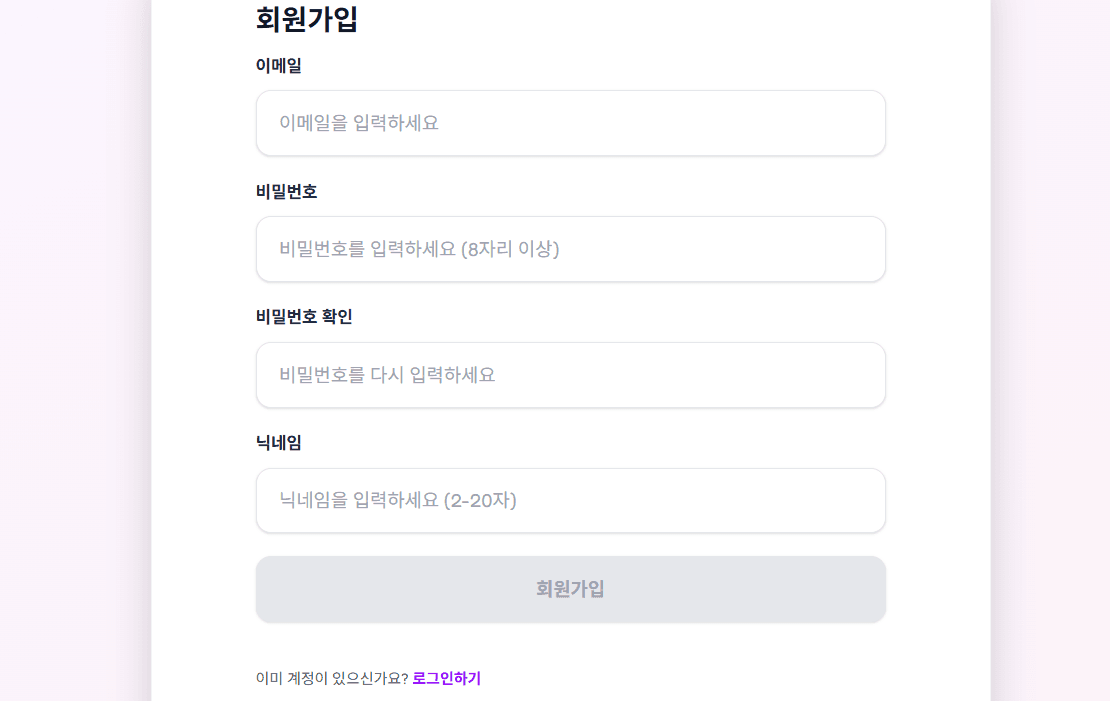Select the 비밀번호 password field
1110x701 pixels.
pos(570,249)
